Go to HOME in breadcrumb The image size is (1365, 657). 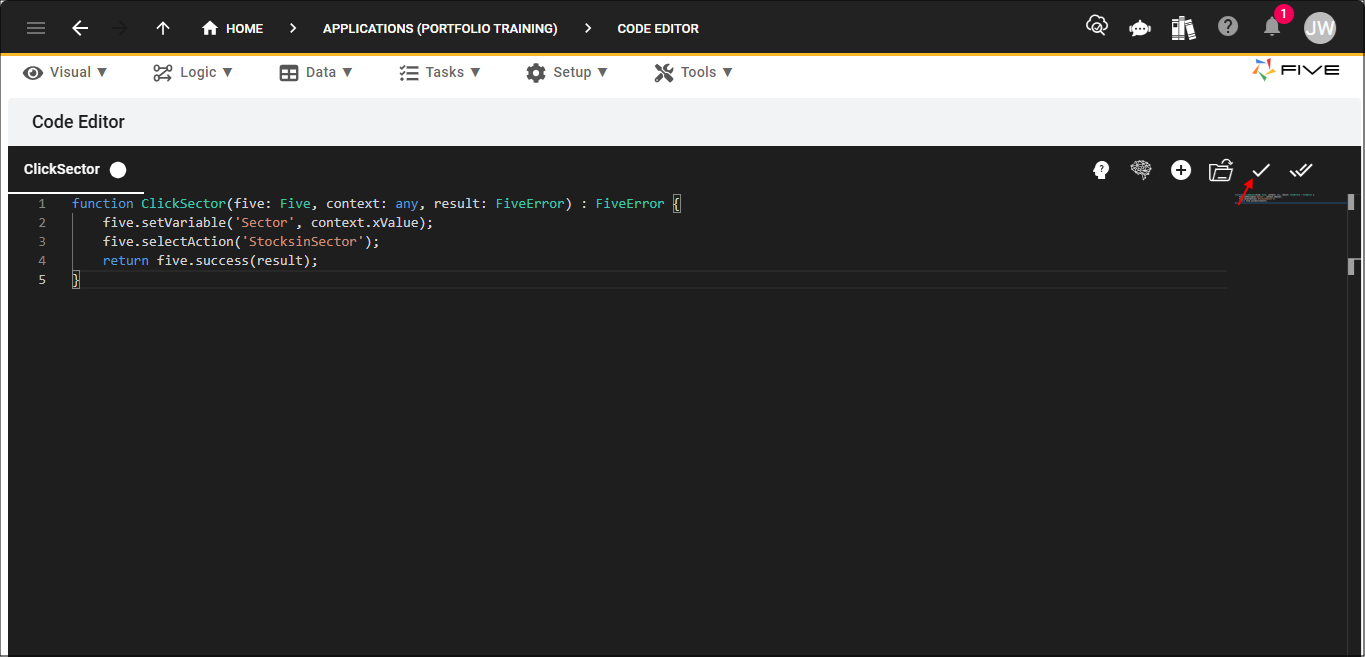[233, 28]
